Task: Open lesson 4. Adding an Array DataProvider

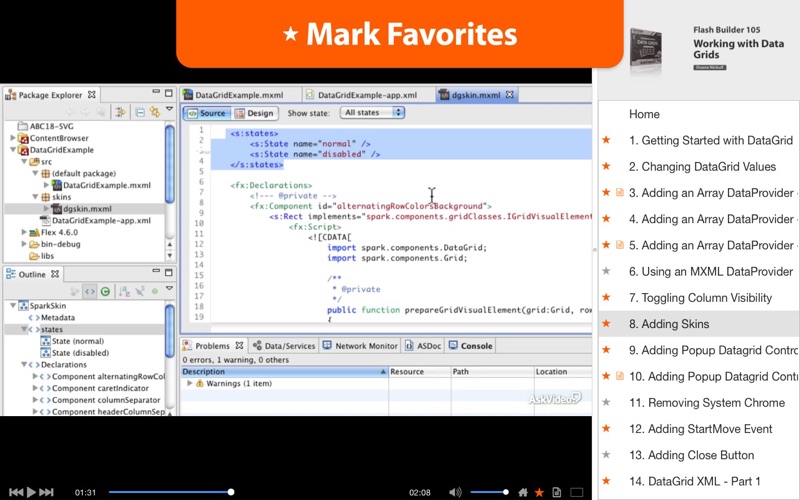Action: [x=711, y=219]
